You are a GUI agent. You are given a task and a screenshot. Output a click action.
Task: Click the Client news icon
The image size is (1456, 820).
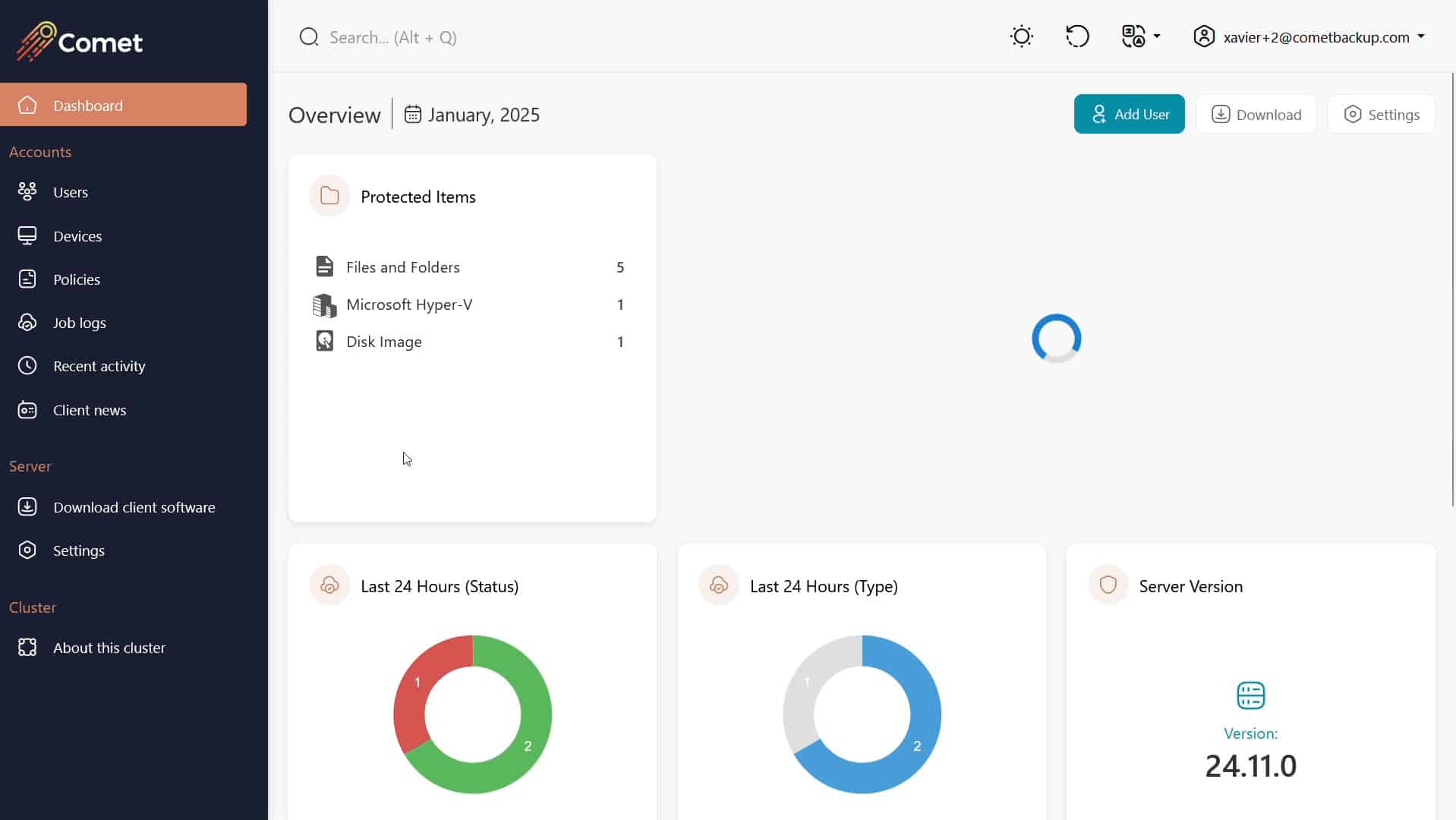[x=27, y=410]
